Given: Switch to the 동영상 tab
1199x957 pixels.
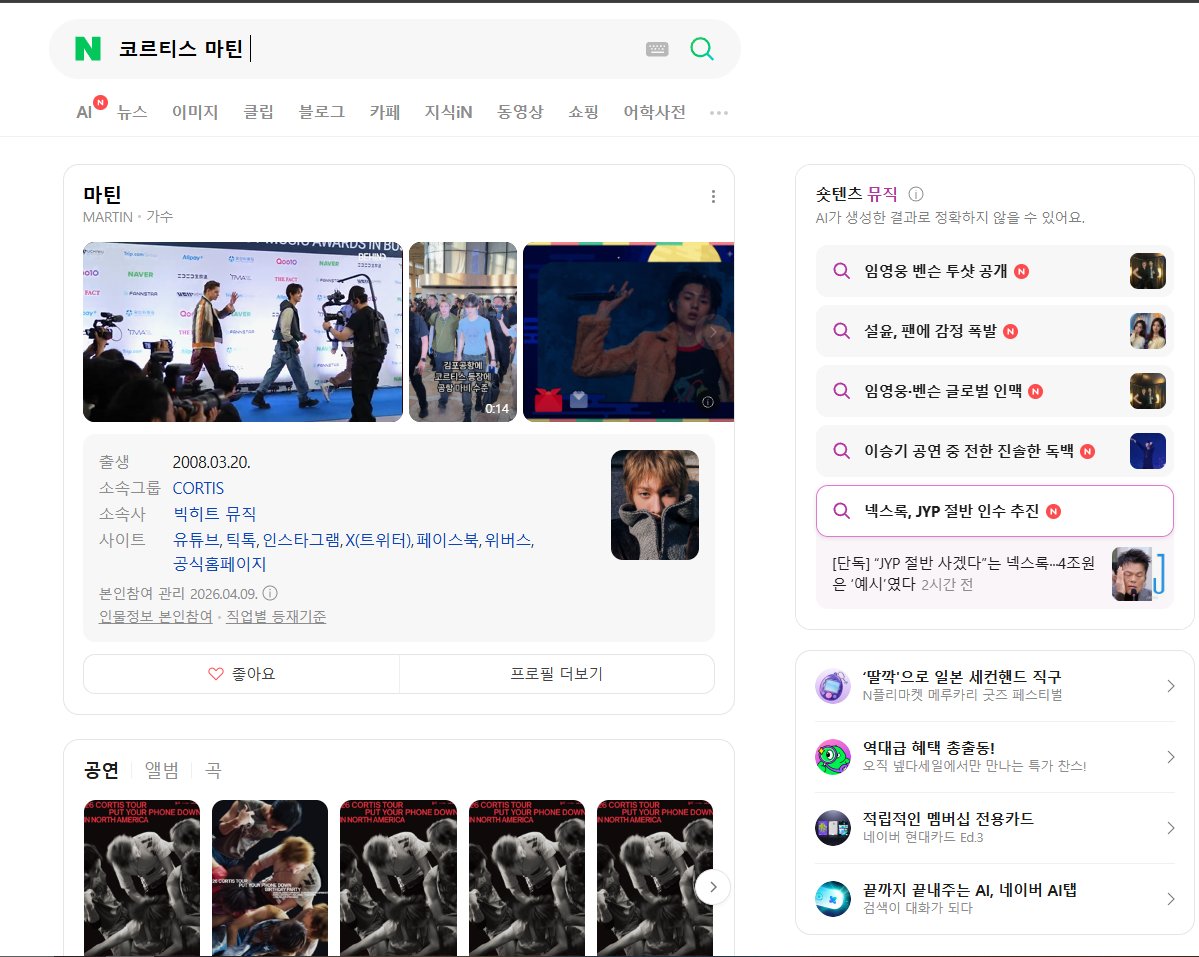Looking at the screenshot, I should click(x=520, y=112).
